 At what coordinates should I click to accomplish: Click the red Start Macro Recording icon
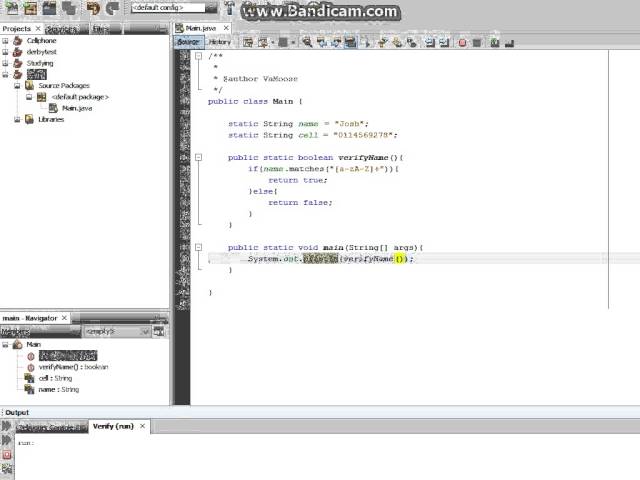click(x=462, y=42)
